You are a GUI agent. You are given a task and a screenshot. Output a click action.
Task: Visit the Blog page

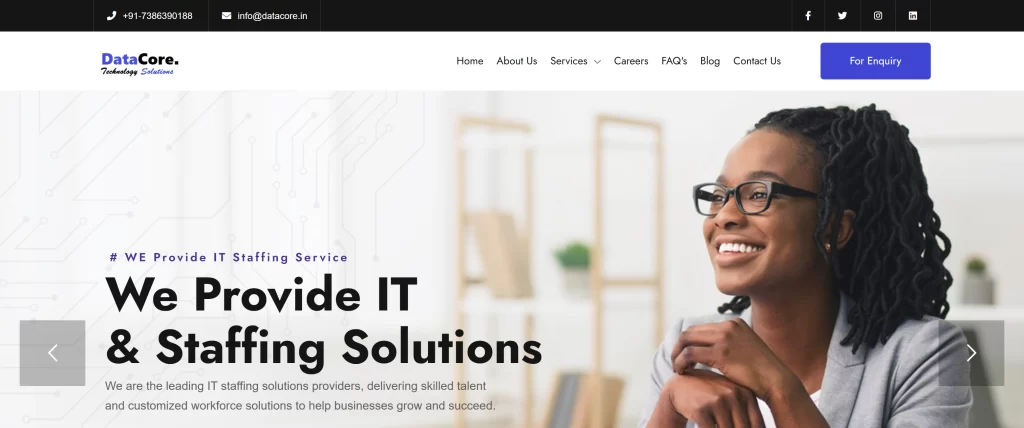click(x=710, y=61)
